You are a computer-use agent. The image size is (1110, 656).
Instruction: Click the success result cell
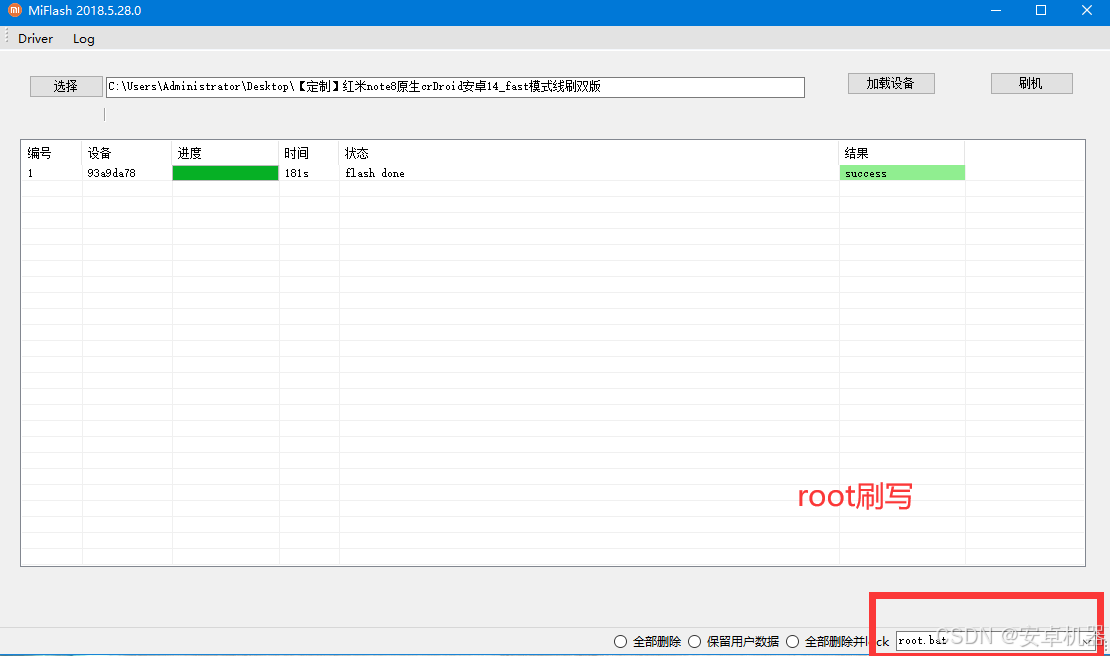pos(902,173)
